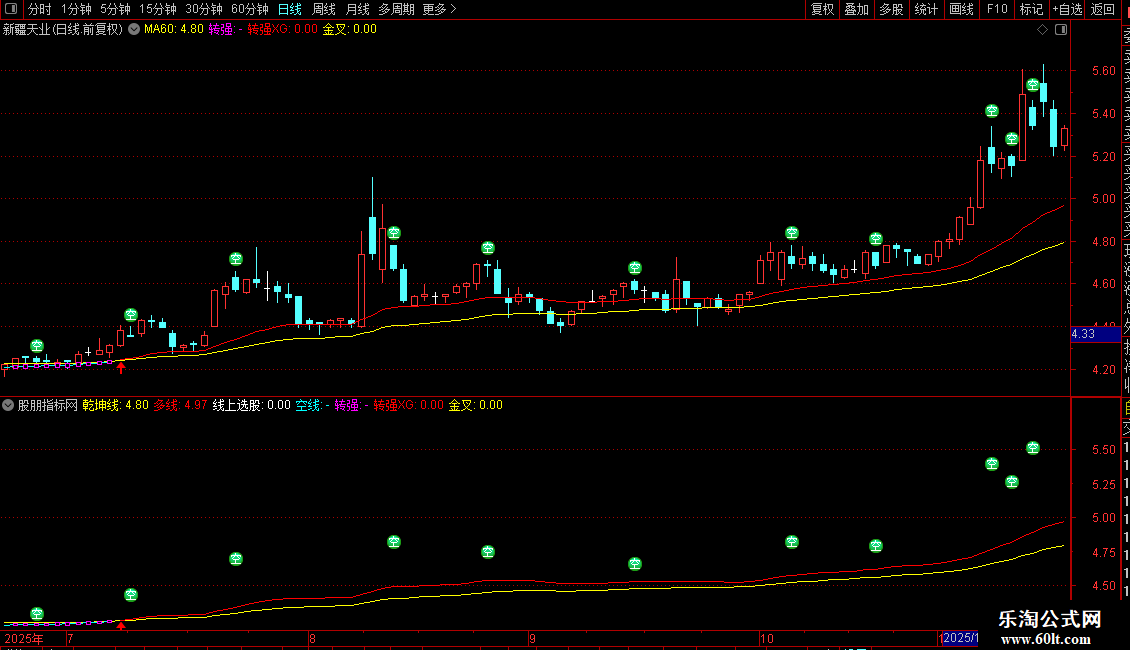Click the diamond marker icon in chart corner
This screenshot has height=650, width=1130.
[x=1042, y=30]
